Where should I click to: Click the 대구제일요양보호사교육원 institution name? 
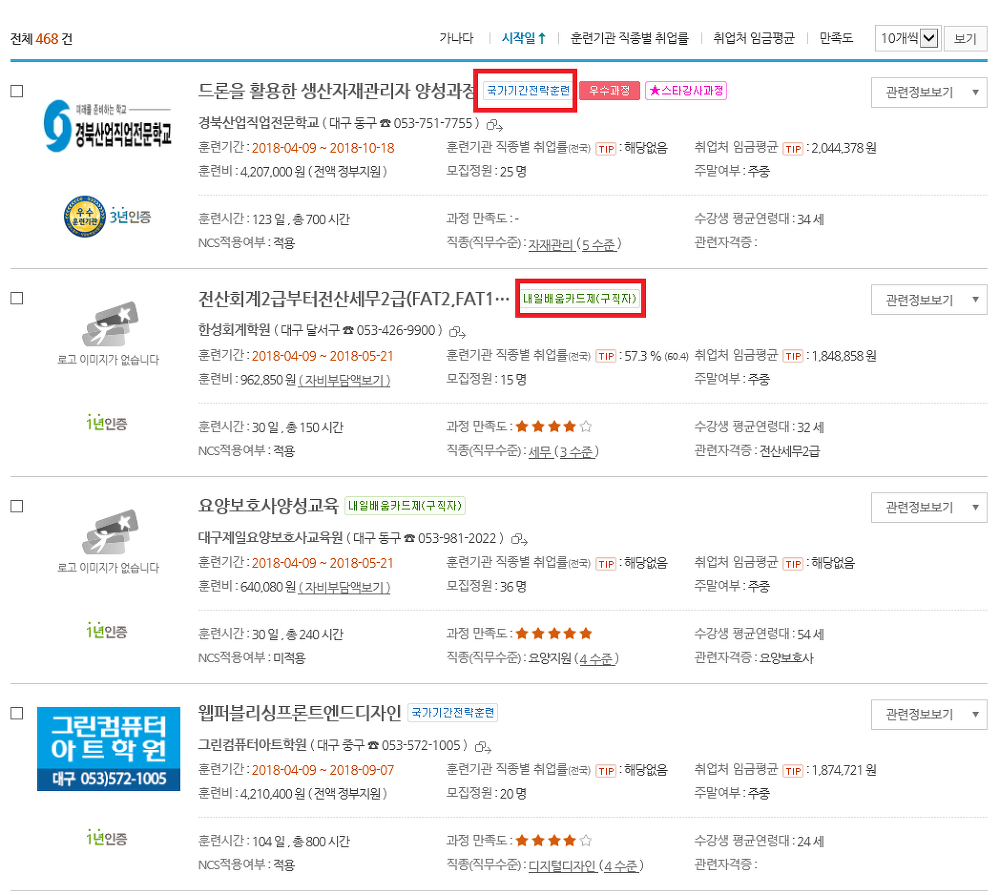tap(270, 538)
